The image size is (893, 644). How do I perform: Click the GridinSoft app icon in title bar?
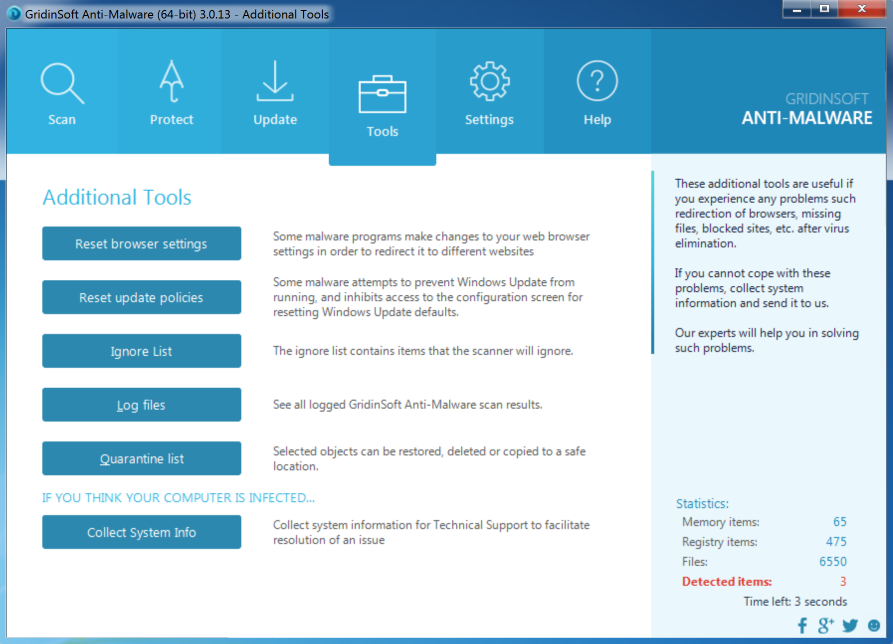coord(14,13)
